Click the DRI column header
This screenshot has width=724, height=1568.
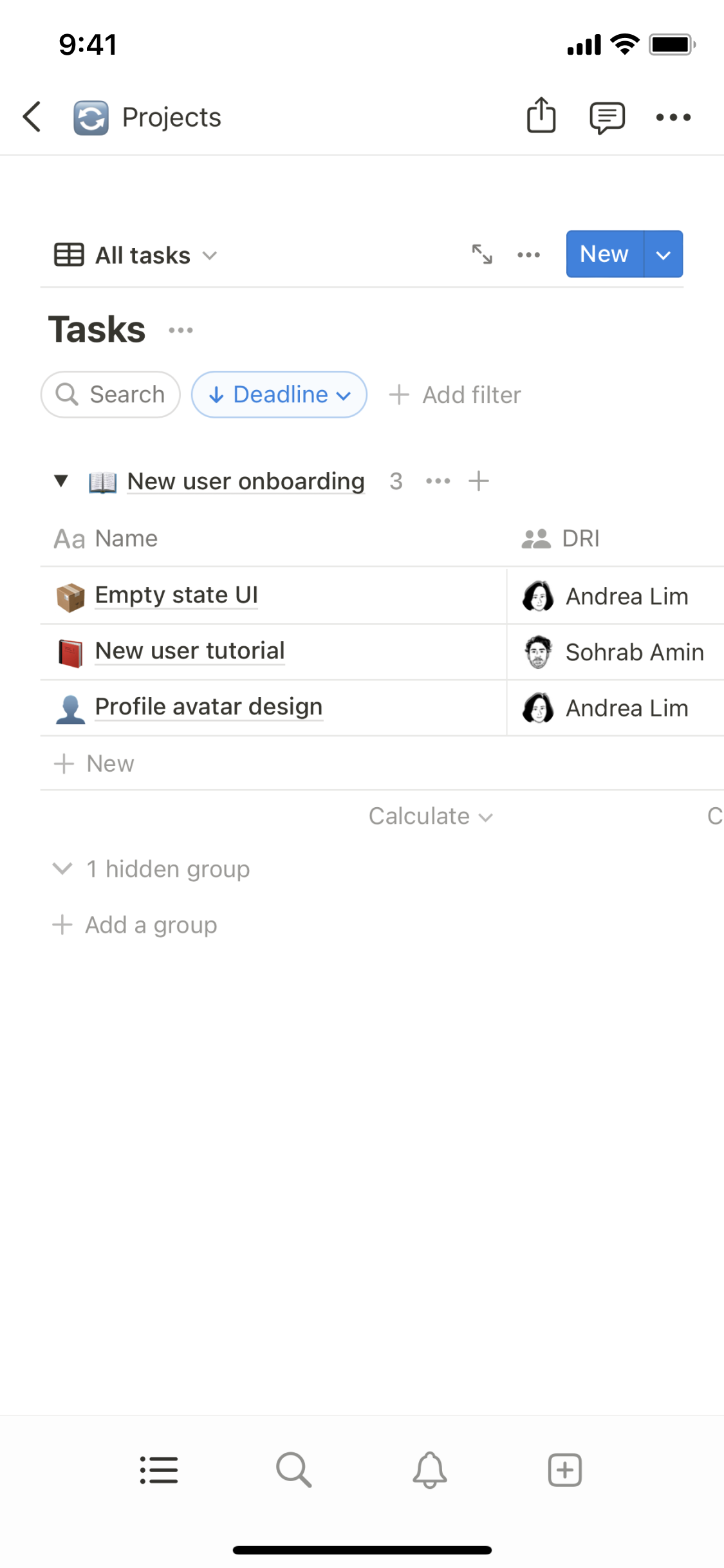[x=580, y=538]
